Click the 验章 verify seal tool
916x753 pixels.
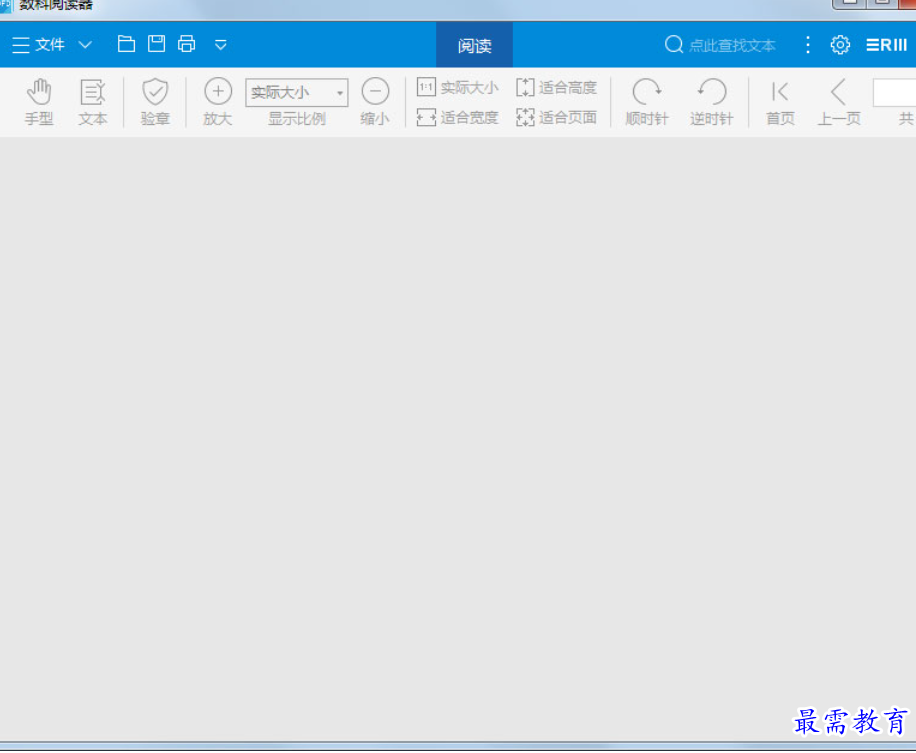click(155, 102)
